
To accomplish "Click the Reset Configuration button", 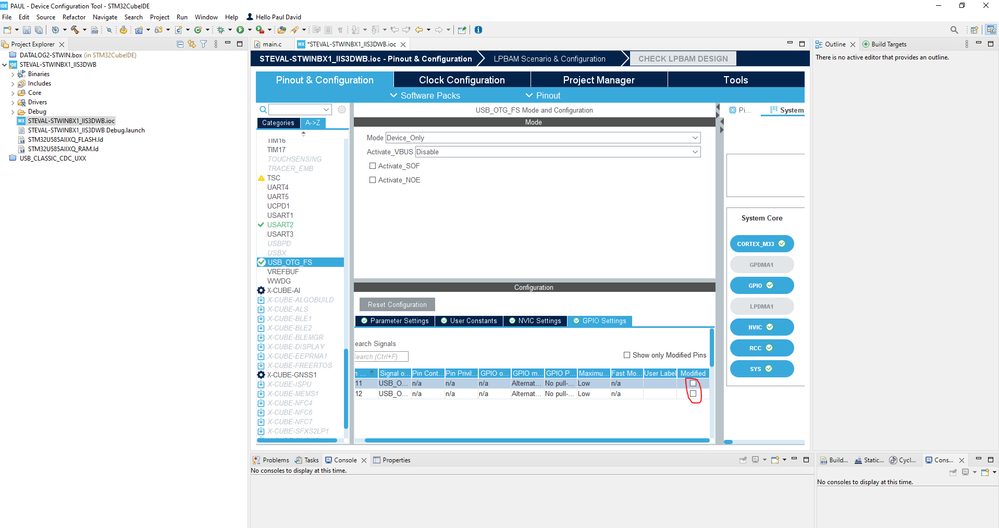I will click(x=397, y=304).
